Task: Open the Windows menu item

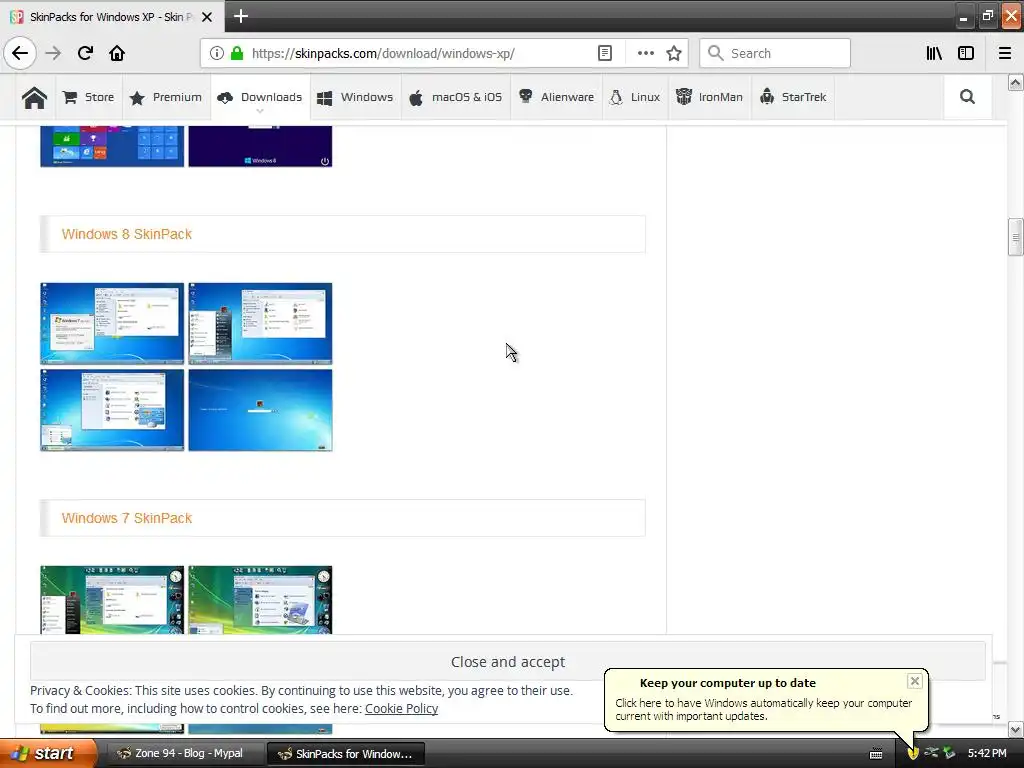Action: [355, 97]
